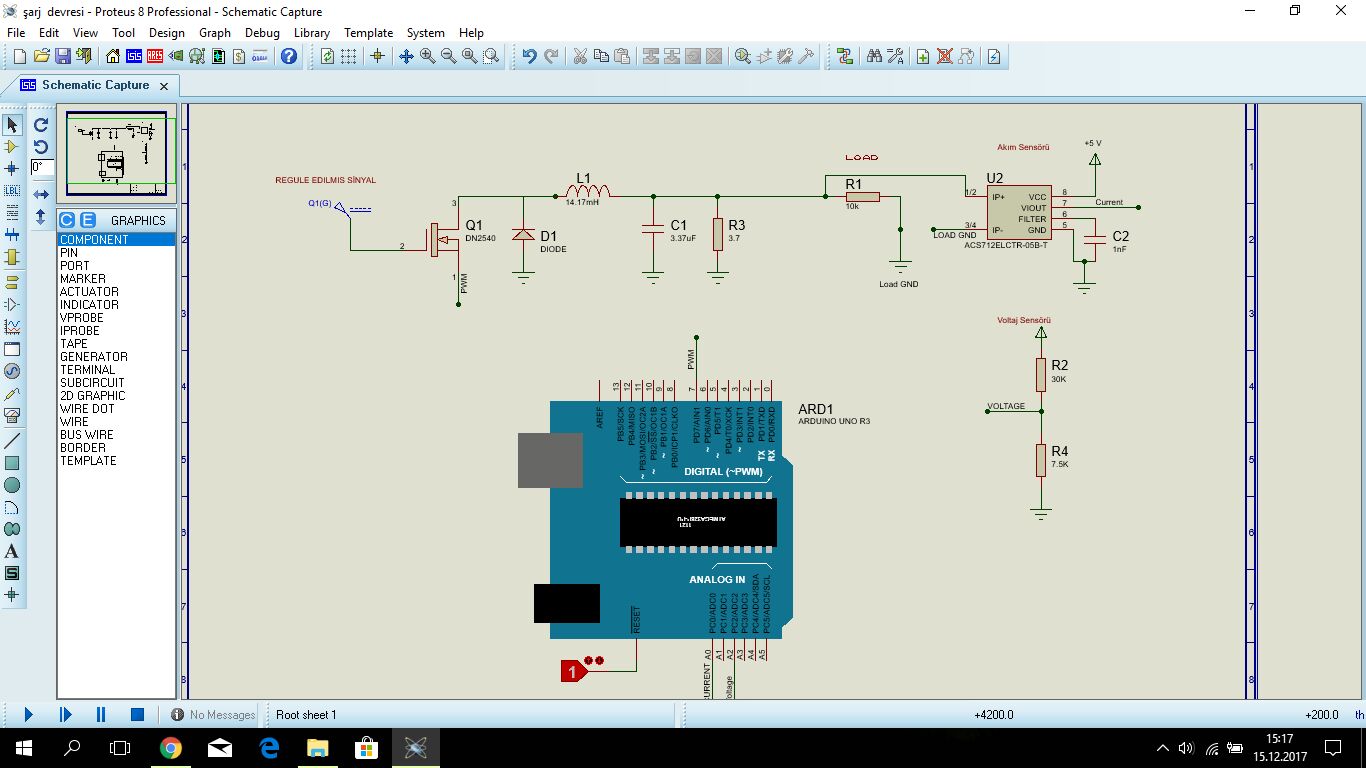
Task: Click the undo arrow icon
Action: pyautogui.click(x=529, y=56)
